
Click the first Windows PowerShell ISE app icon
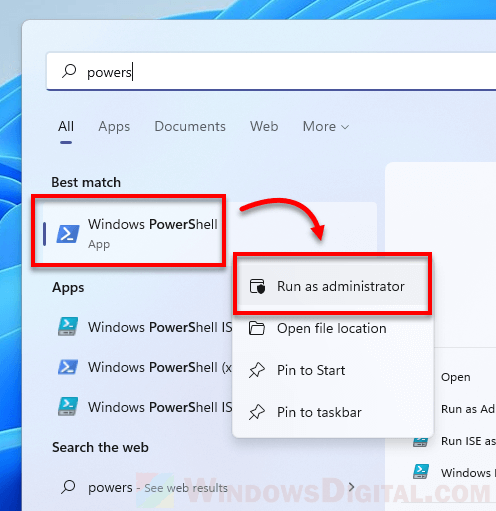pos(68,326)
